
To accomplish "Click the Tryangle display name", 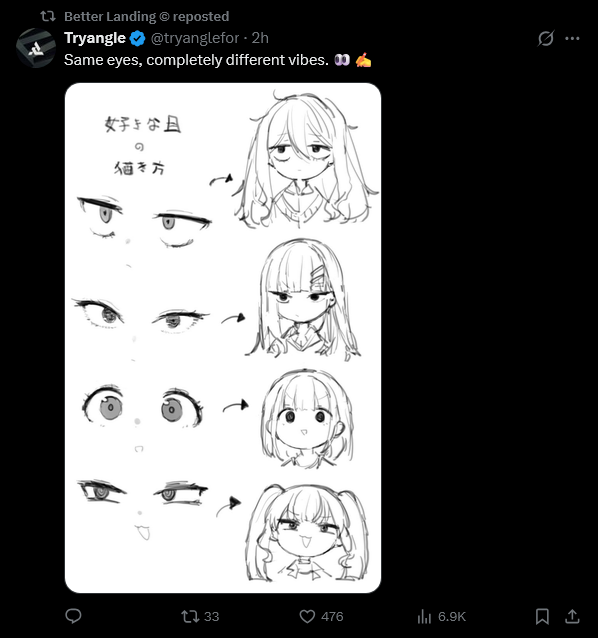I will coord(95,38).
